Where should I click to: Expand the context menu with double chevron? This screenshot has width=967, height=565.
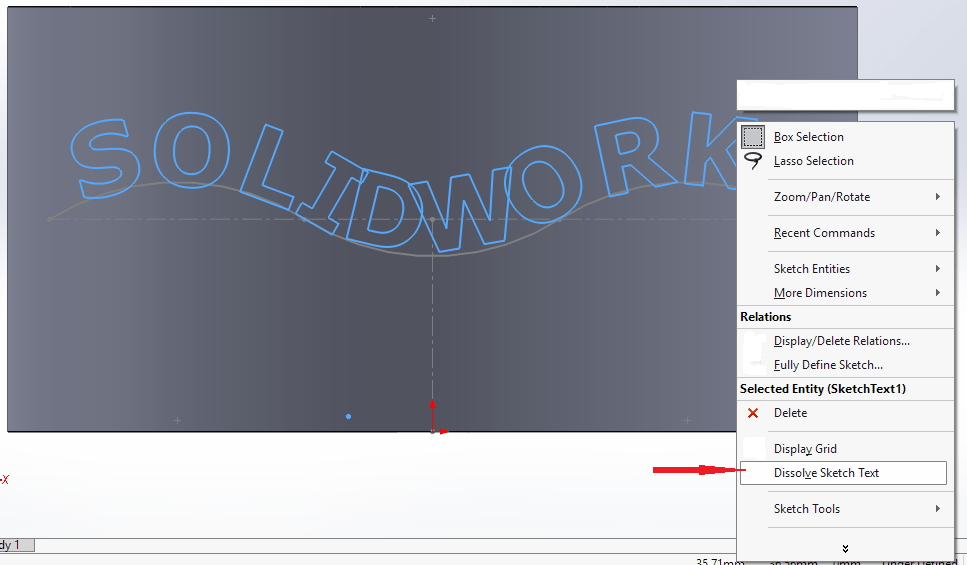(x=845, y=549)
